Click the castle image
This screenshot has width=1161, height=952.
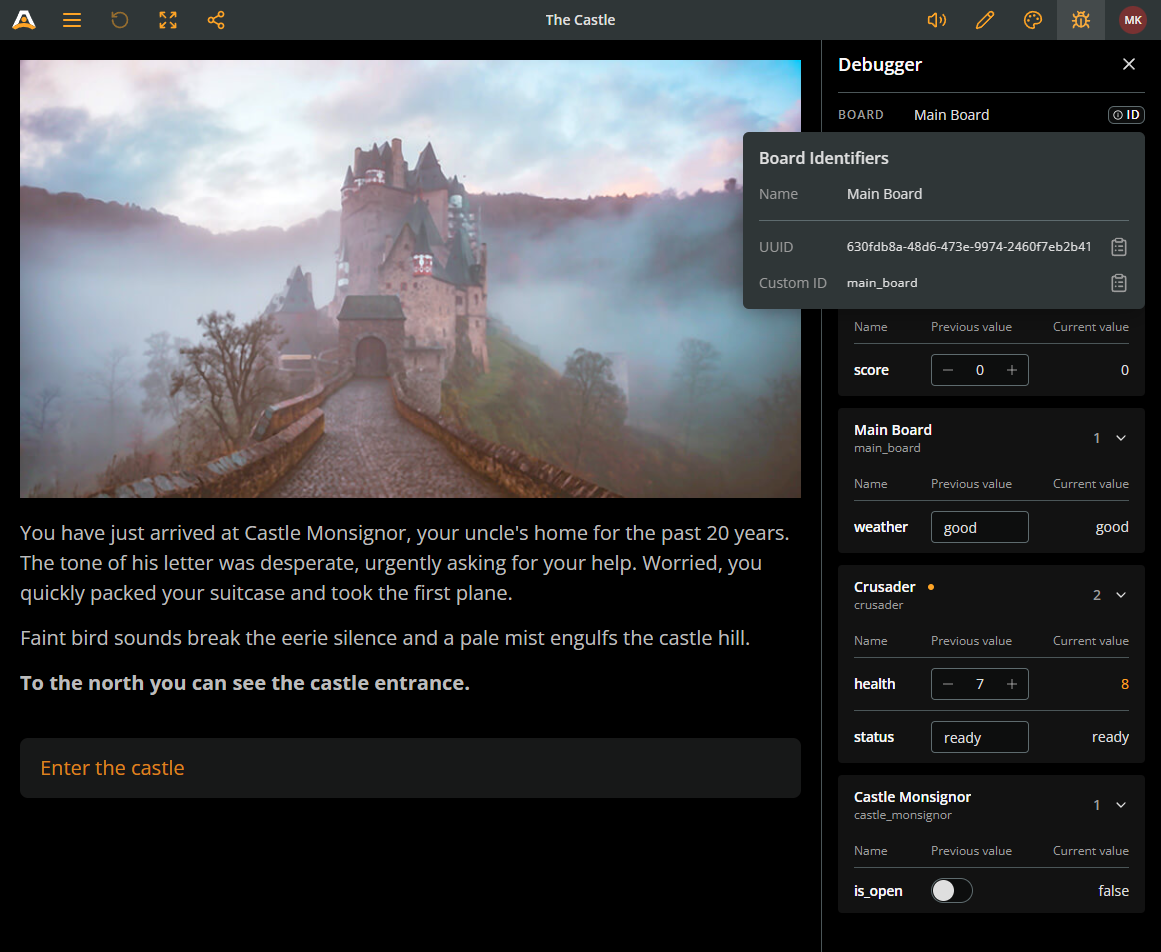click(x=410, y=278)
